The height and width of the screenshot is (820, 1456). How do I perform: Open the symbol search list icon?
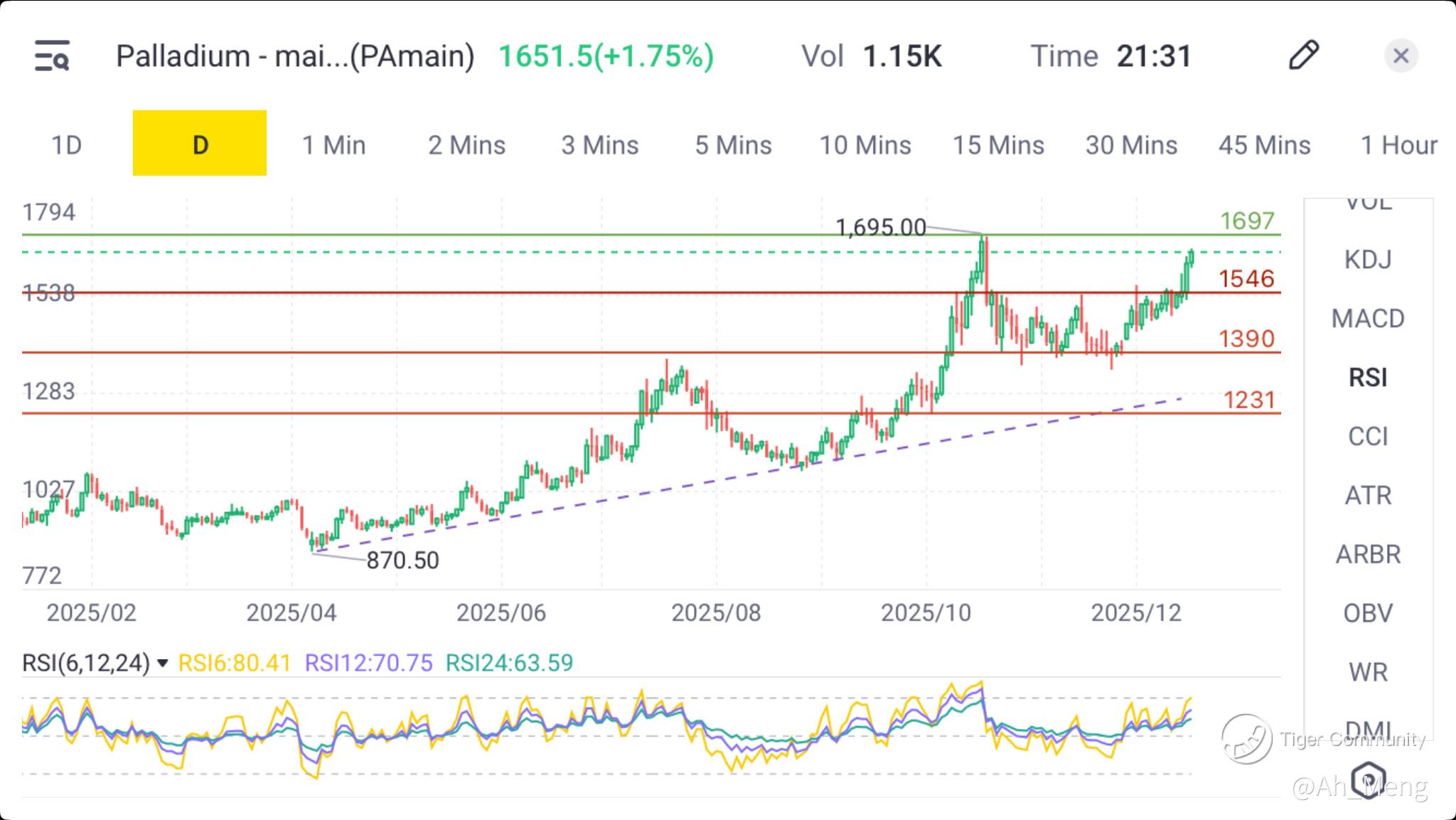tap(52, 56)
